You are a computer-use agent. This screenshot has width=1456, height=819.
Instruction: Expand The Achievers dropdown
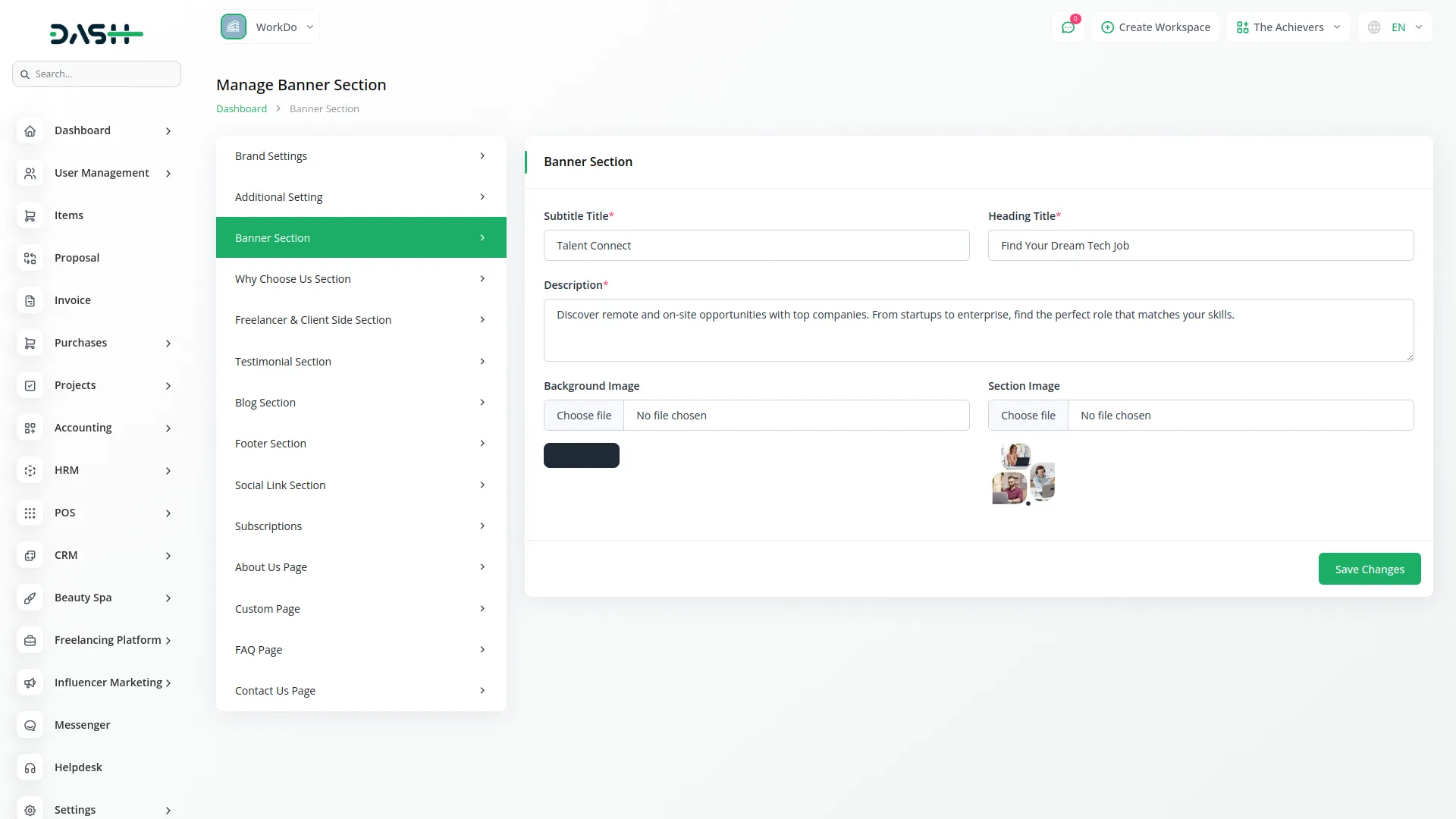point(1288,27)
